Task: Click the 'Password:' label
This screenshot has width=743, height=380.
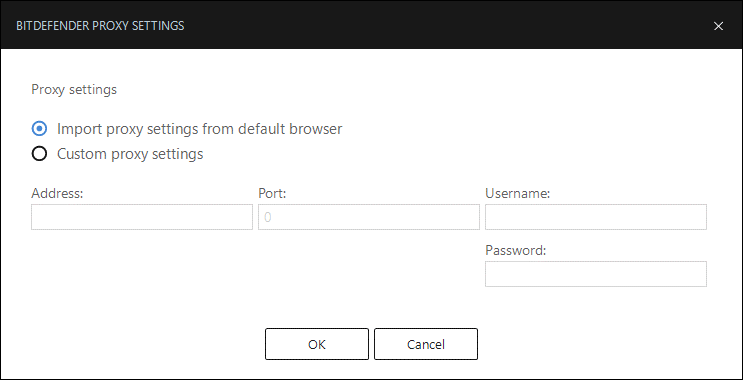Action: click(x=516, y=250)
